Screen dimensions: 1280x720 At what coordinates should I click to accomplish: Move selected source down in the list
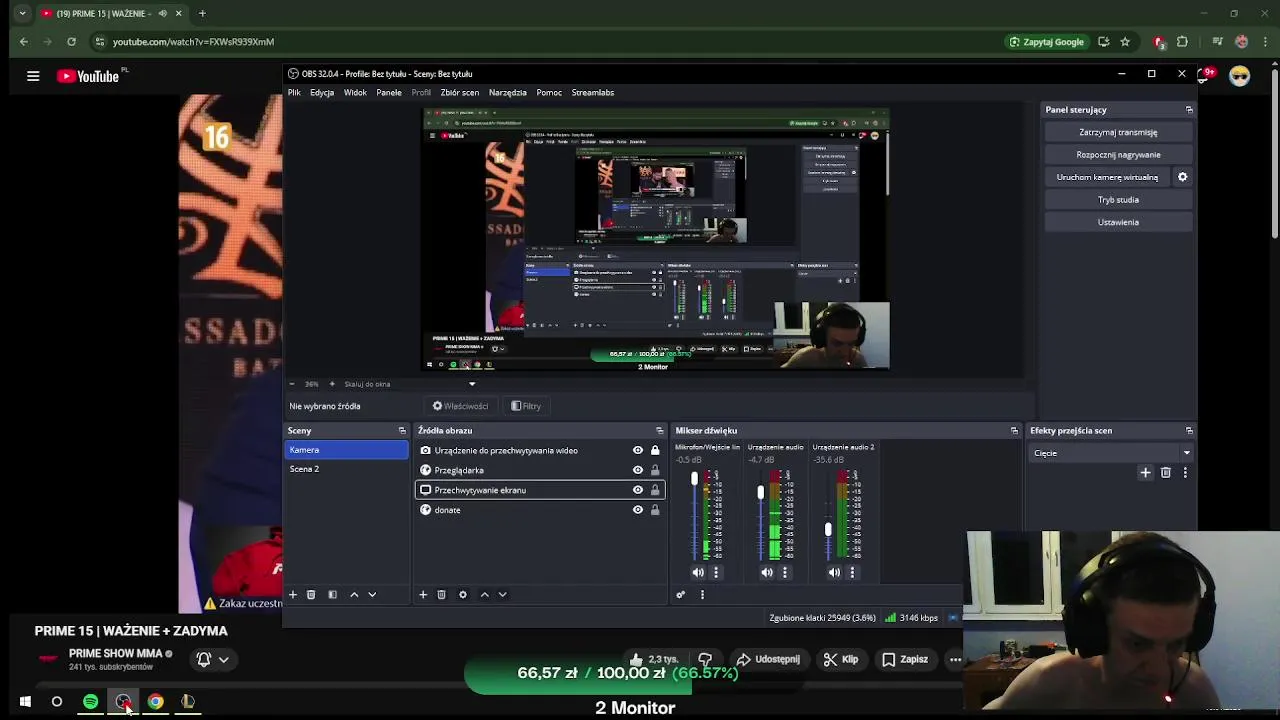(x=503, y=594)
